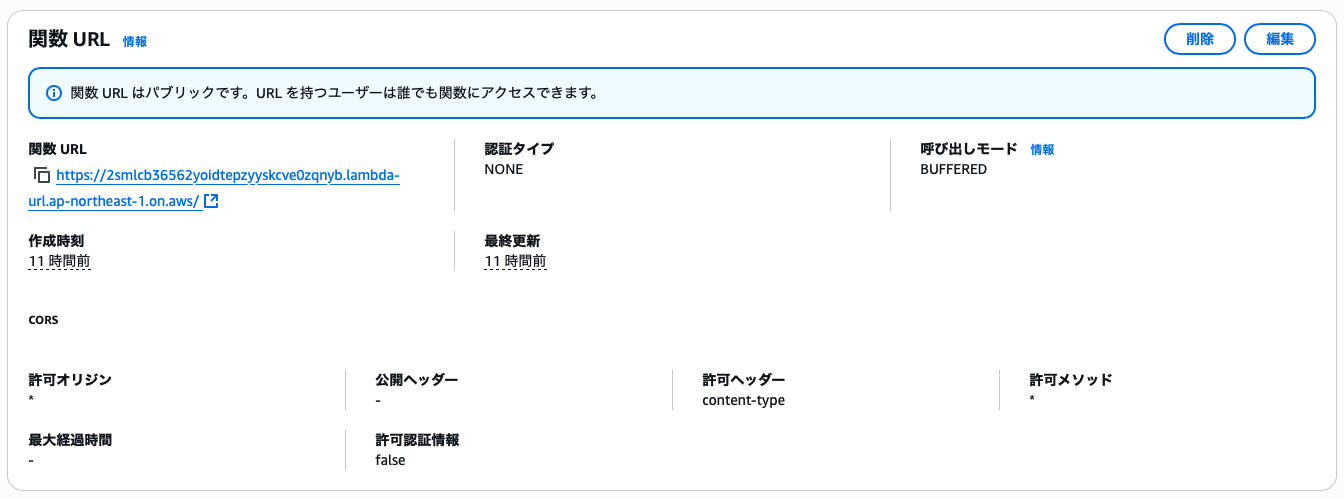The image size is (1344, 498).
Task: Click the external link icon after the URL
Action: (x=211, y=201)
